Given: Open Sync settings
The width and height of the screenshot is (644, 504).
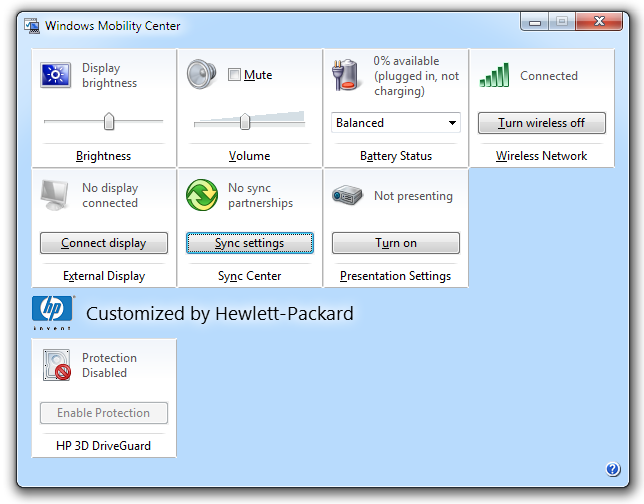Looking at the screenshot, I should point(249,243).
